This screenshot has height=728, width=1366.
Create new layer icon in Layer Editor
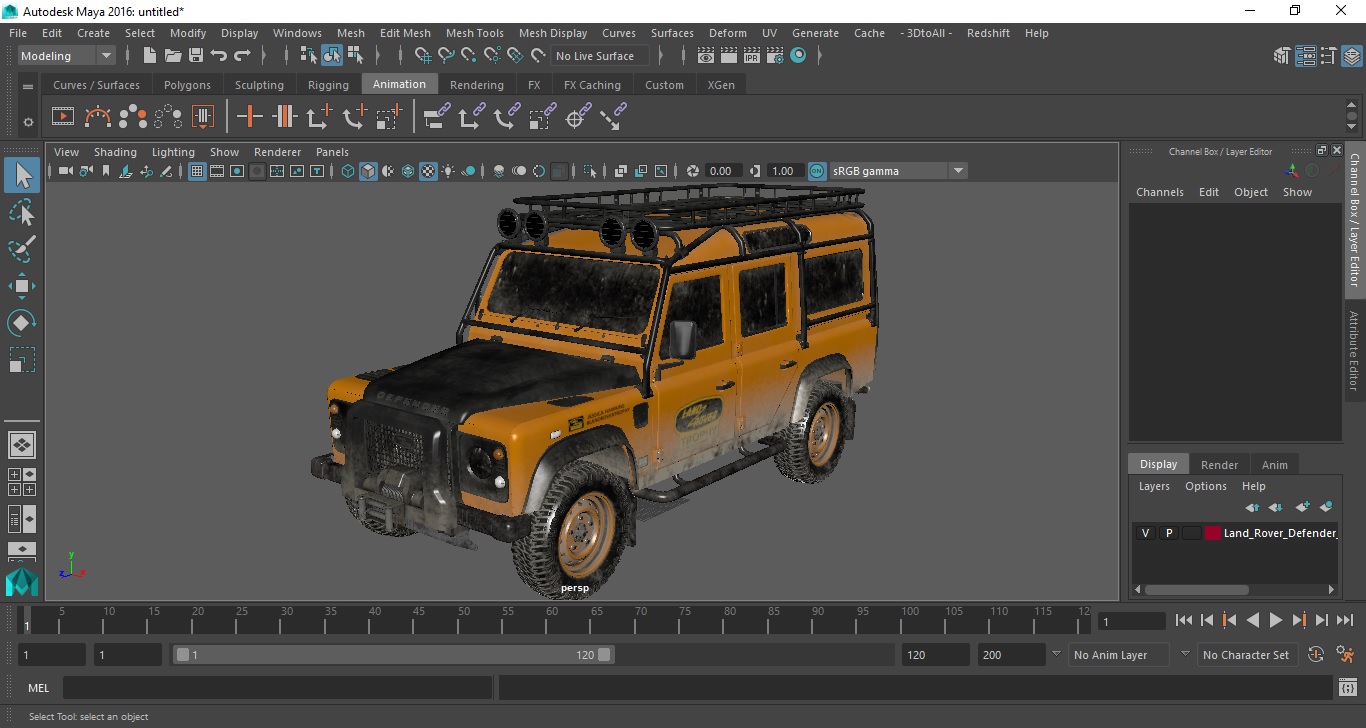point(1302,507)
